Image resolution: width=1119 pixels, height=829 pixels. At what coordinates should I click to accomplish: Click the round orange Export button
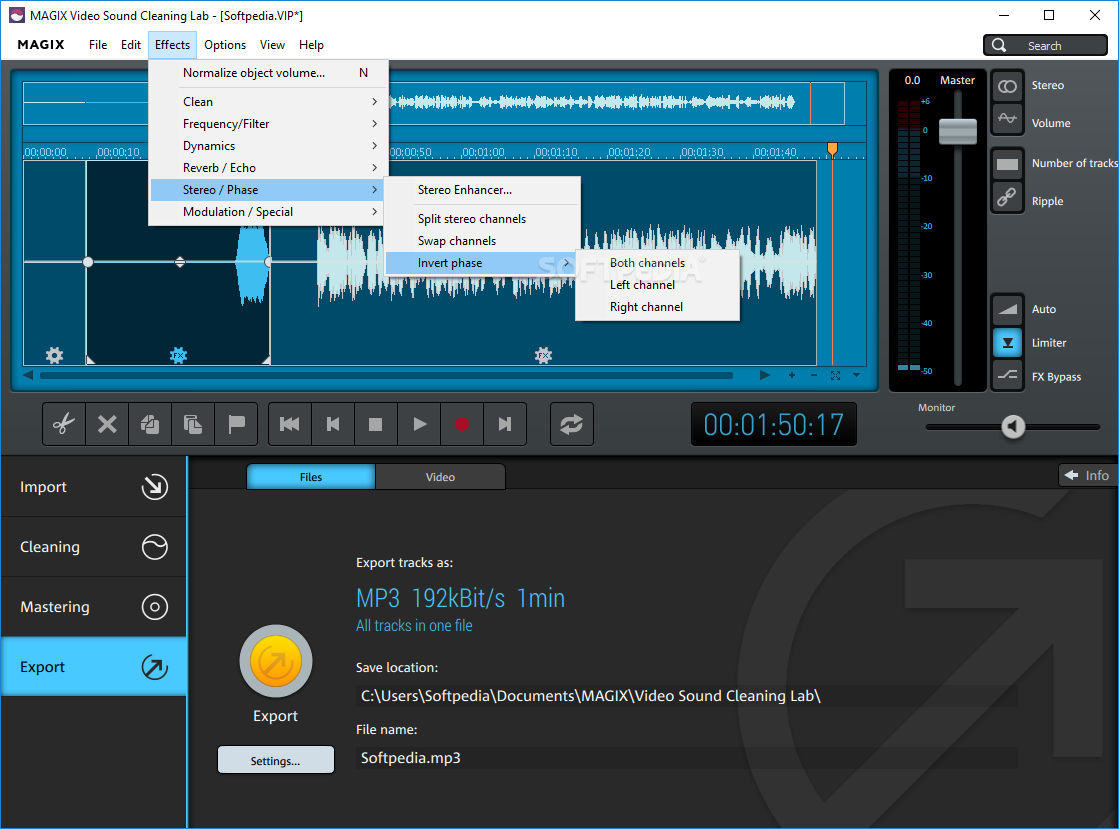tap(275, 661)
